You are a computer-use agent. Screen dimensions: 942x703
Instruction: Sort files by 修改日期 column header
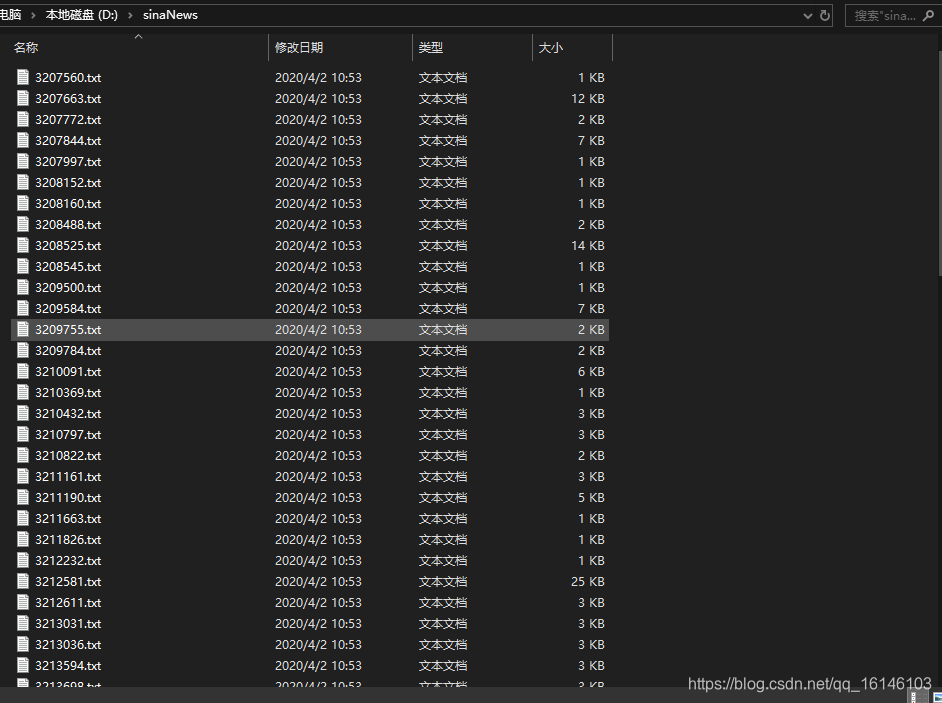click(299, 47)
